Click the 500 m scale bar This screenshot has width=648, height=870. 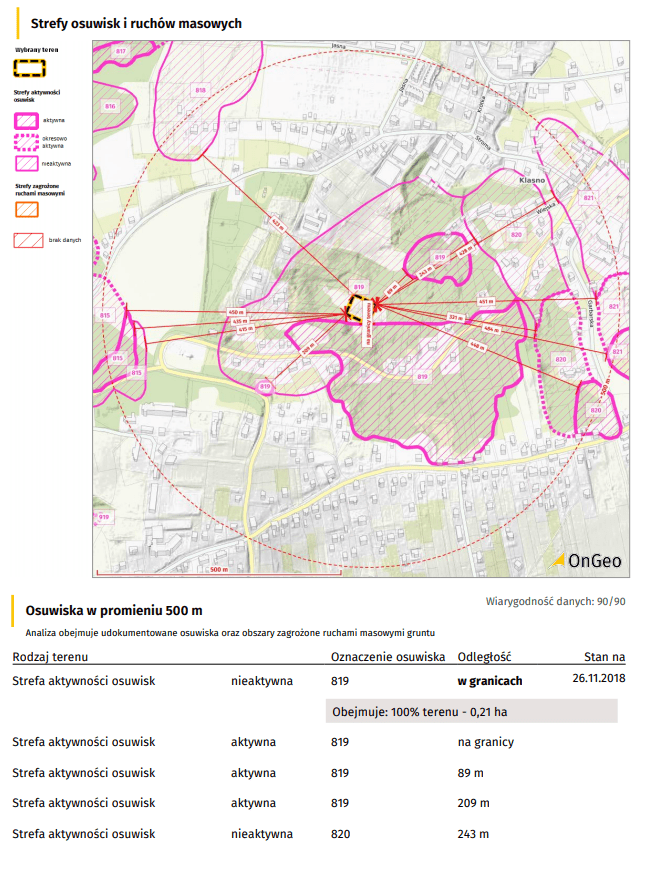click(217, 571)
